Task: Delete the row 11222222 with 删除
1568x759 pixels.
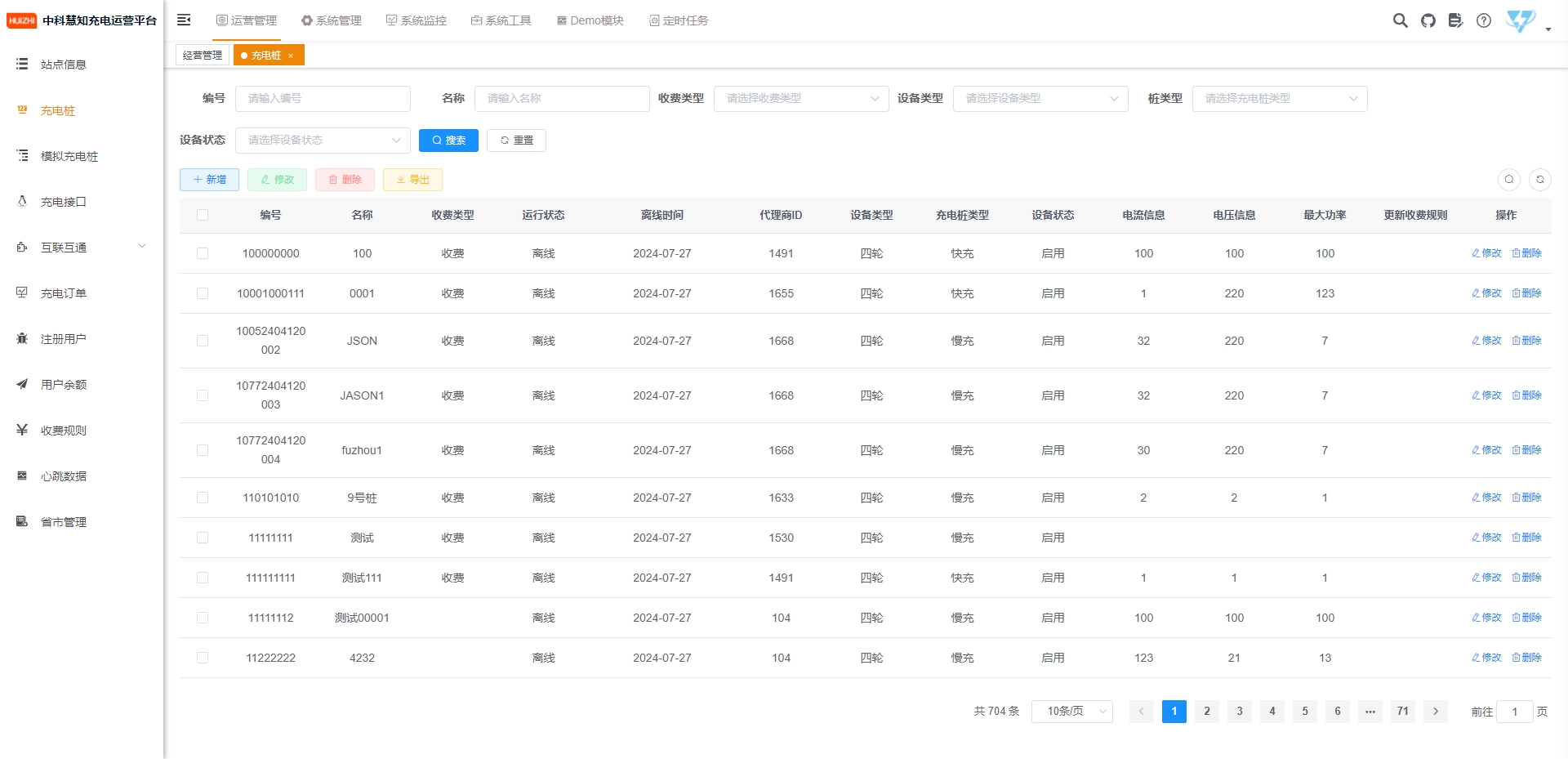Action: [x=1526, y=658]
